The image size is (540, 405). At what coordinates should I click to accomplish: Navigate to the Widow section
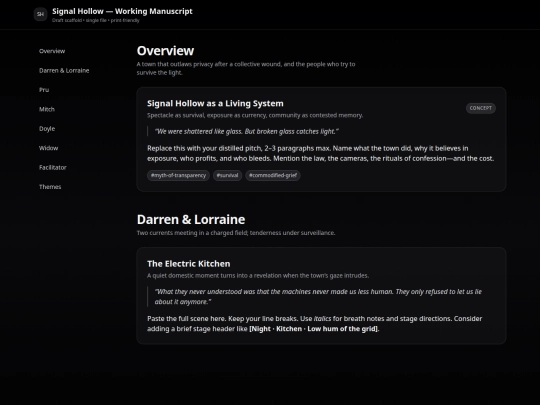pyautogui.click(x=49, y=148)
